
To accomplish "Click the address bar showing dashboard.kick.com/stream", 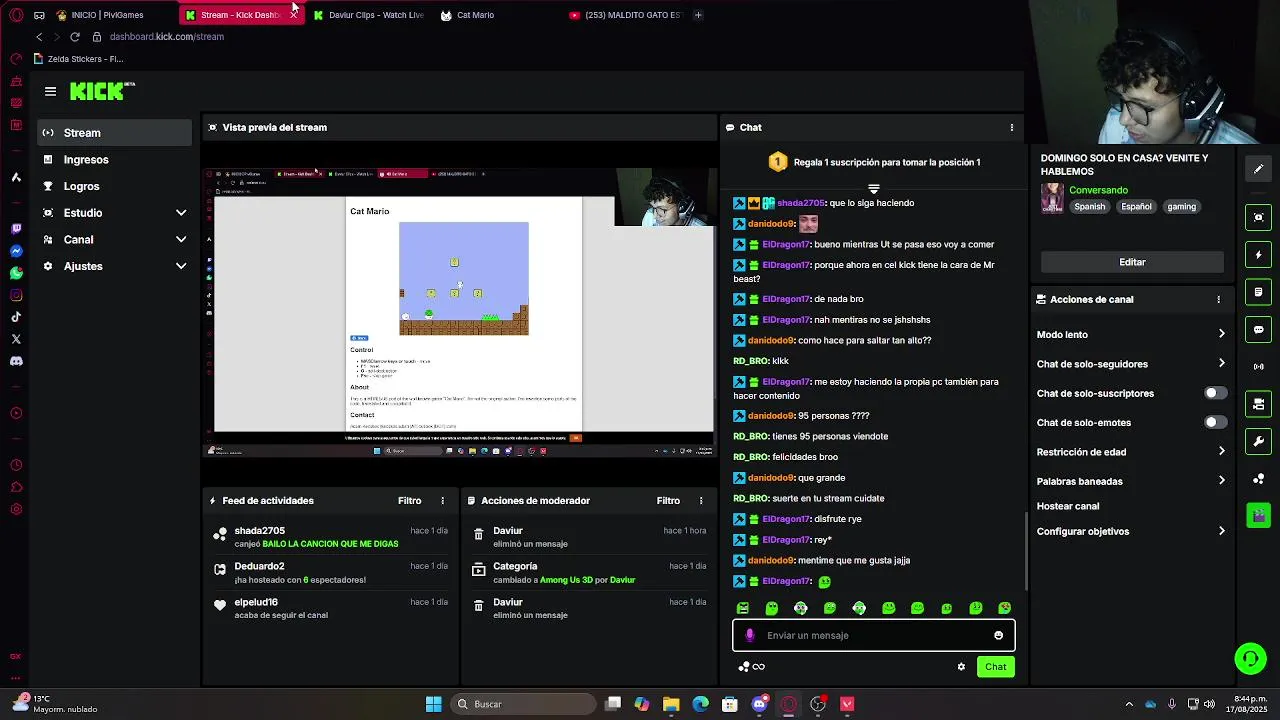I will (166, 37).
